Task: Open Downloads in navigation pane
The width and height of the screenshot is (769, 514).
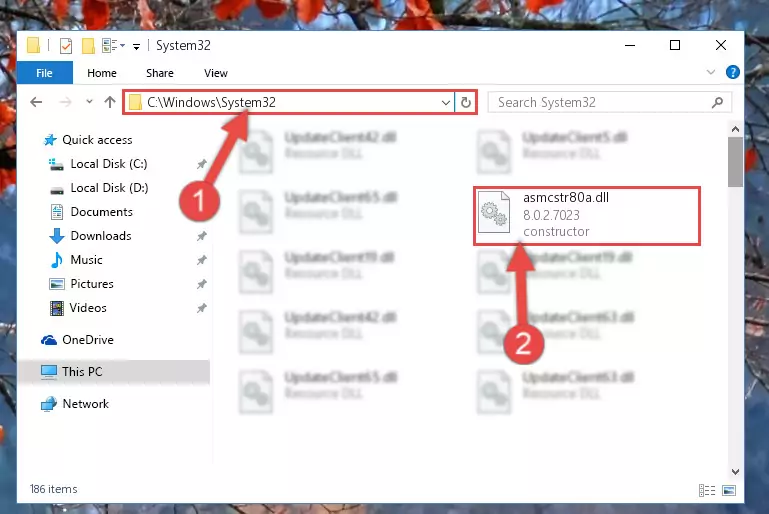Action: (101, 236)
